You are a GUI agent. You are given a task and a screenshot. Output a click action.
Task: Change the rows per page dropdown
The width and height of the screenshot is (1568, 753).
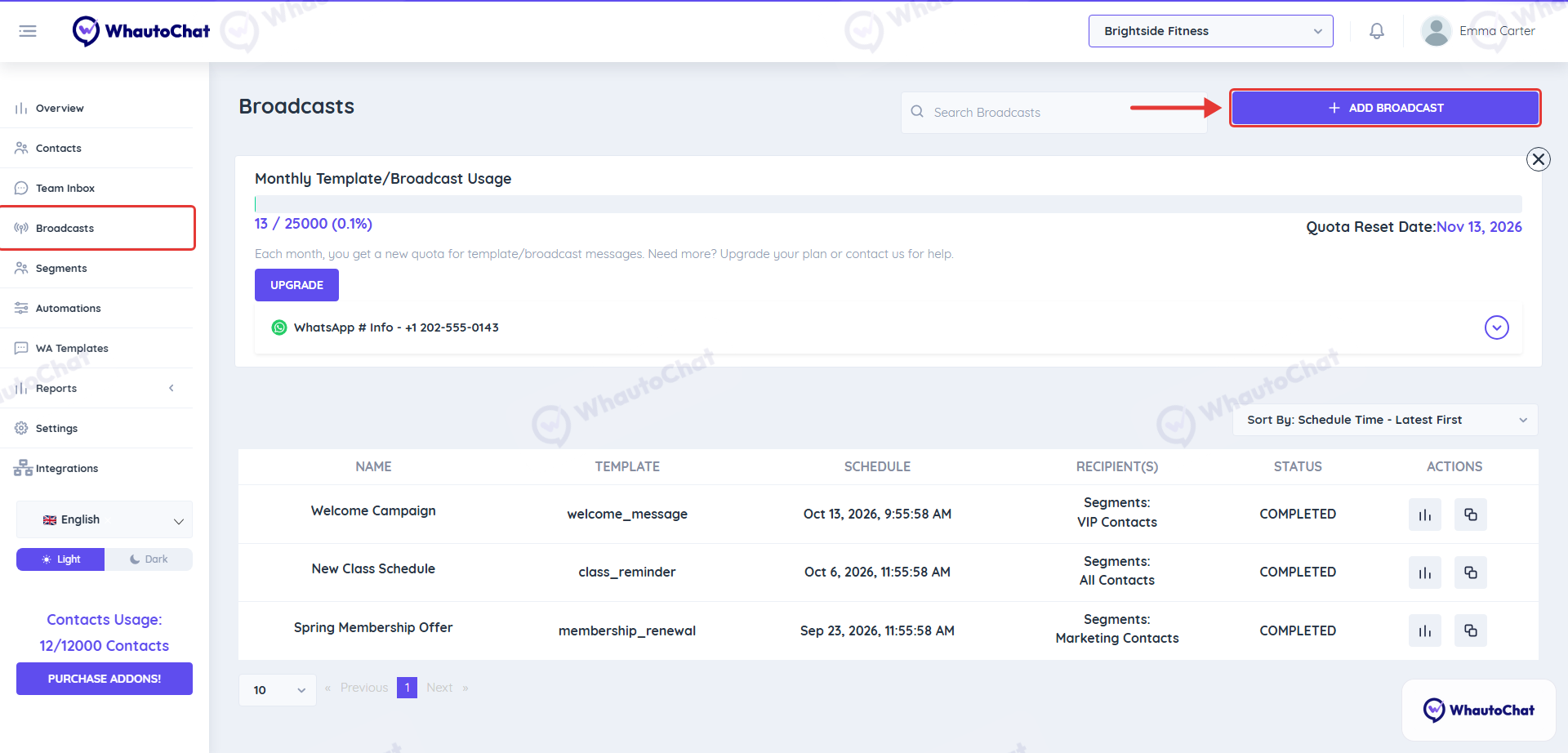click(x=278, y=690)
